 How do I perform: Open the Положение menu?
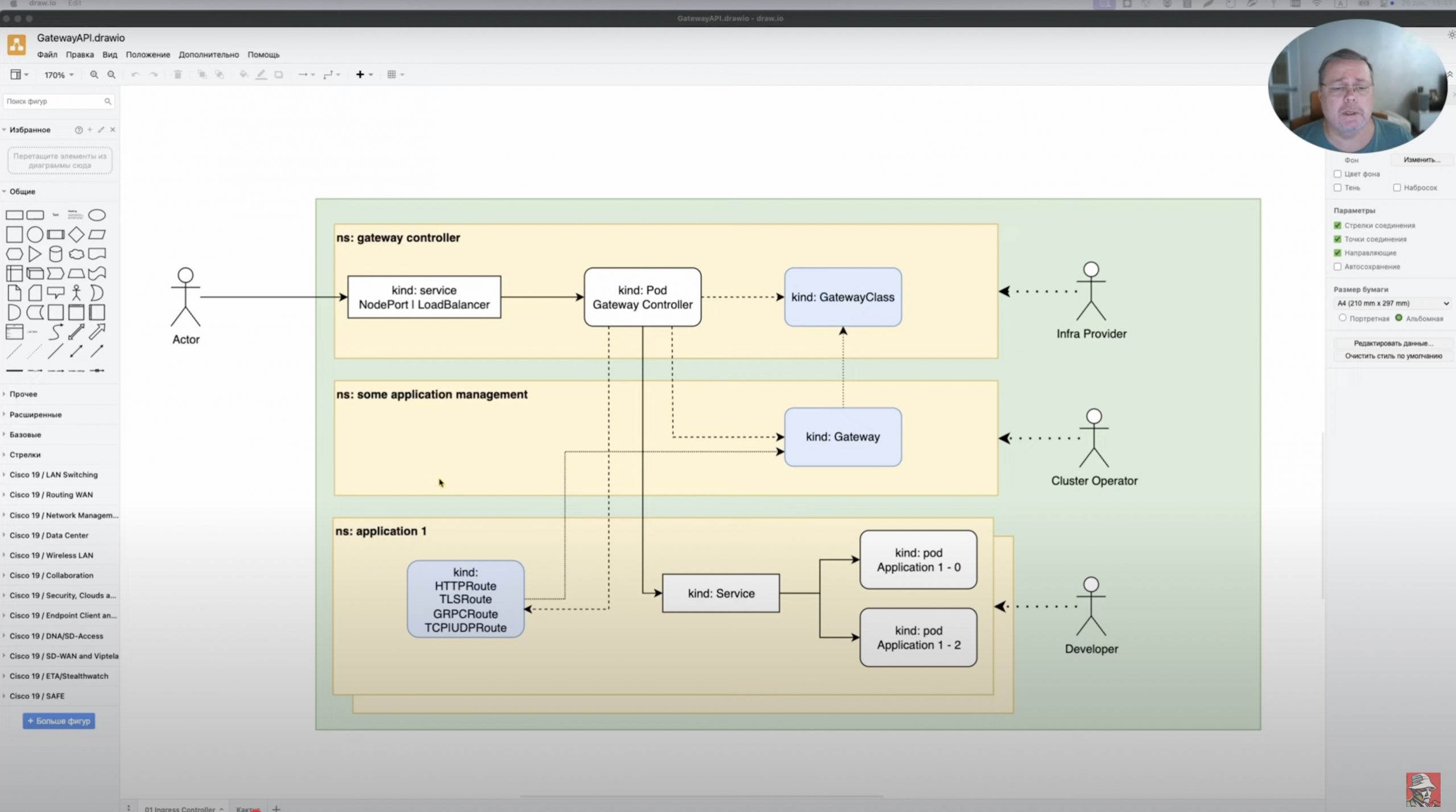coord(148,55)
